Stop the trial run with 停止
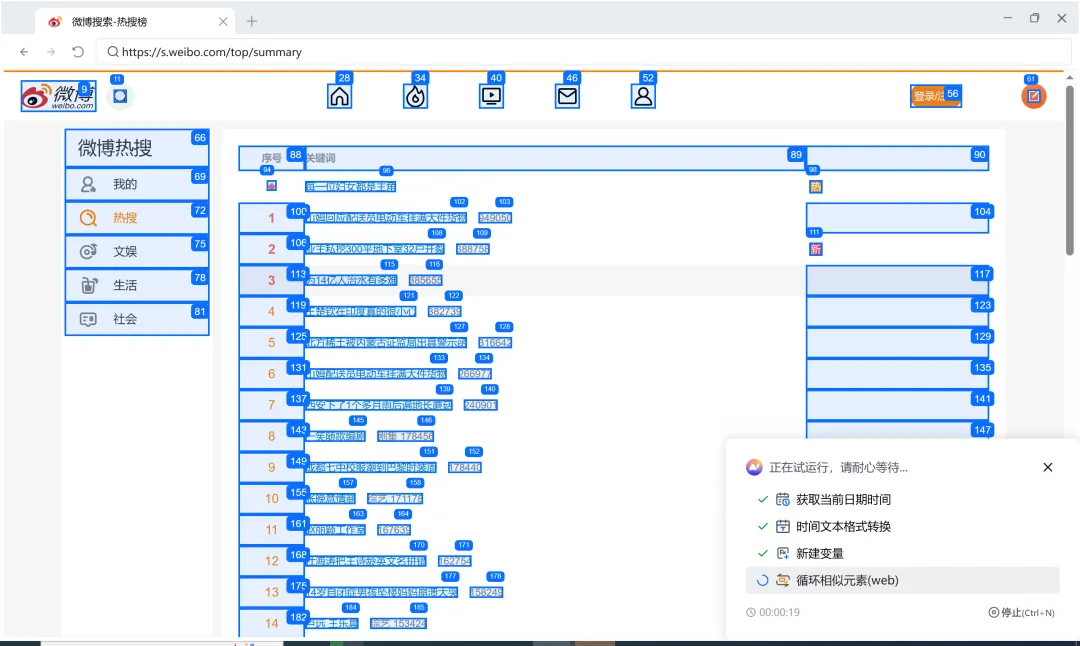The image size is (1080, 646). click(x=1021, y=612)
